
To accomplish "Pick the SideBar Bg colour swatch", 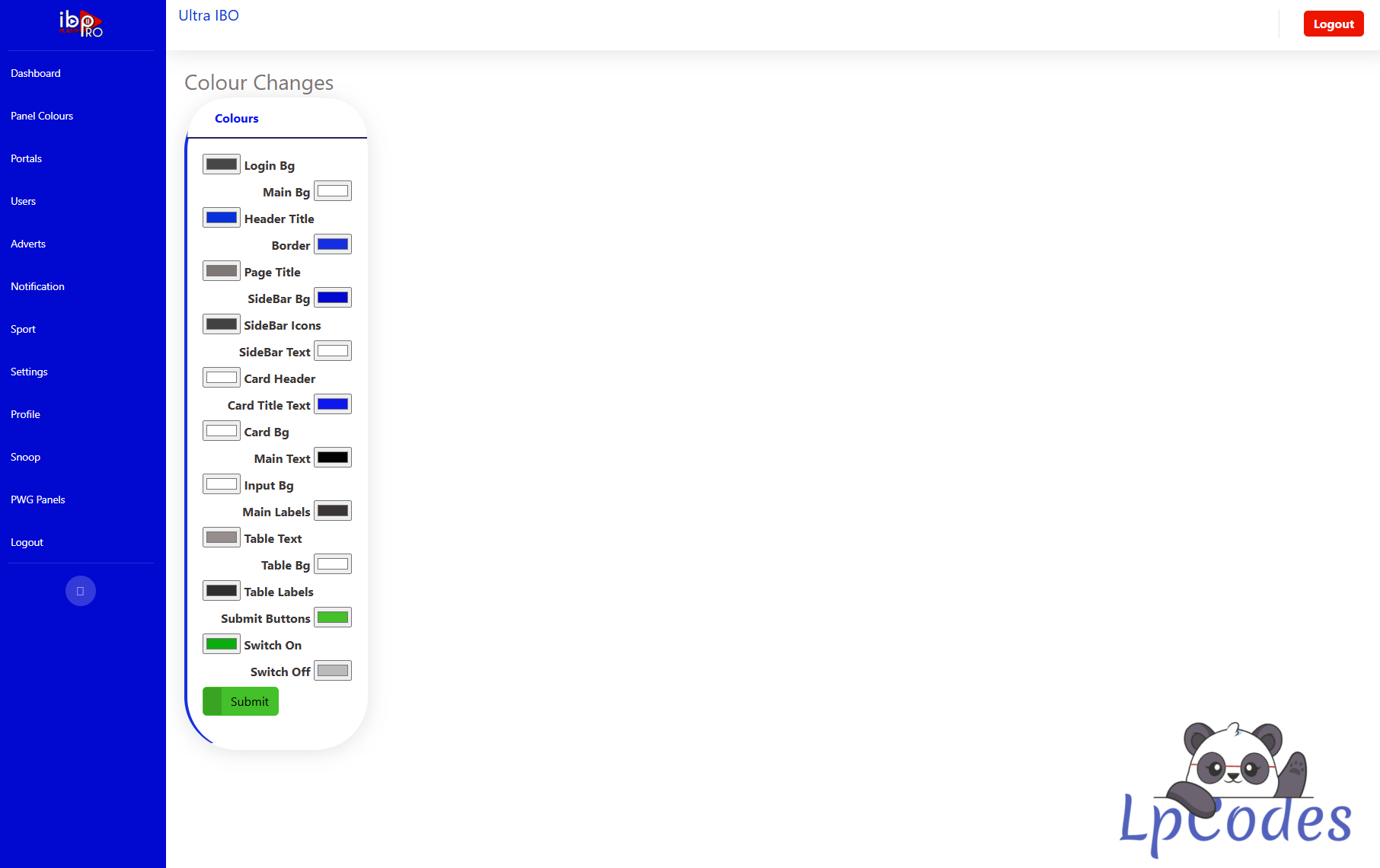I will point(333,298).
